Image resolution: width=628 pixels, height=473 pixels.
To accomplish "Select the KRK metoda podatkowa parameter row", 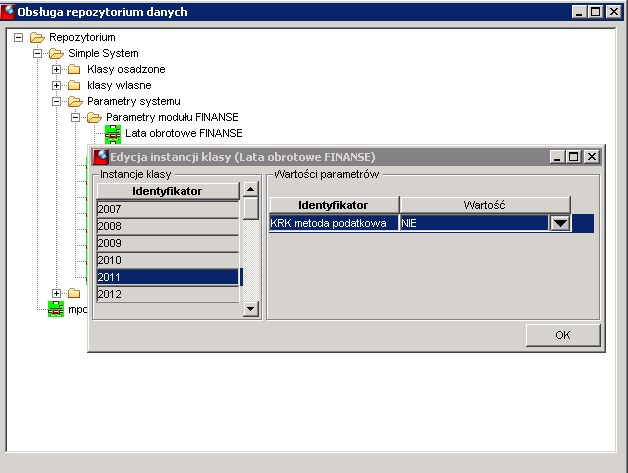I will tap(431, 223).
